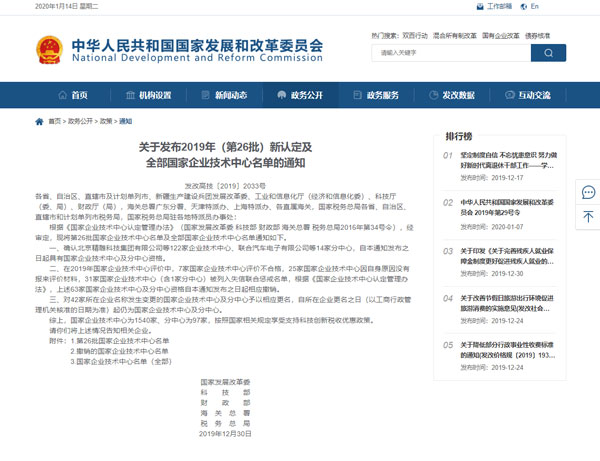Click the English title National Development and Reform Commission
The height and width of the screenshot is (461, 600).
(x=197, y=58)
